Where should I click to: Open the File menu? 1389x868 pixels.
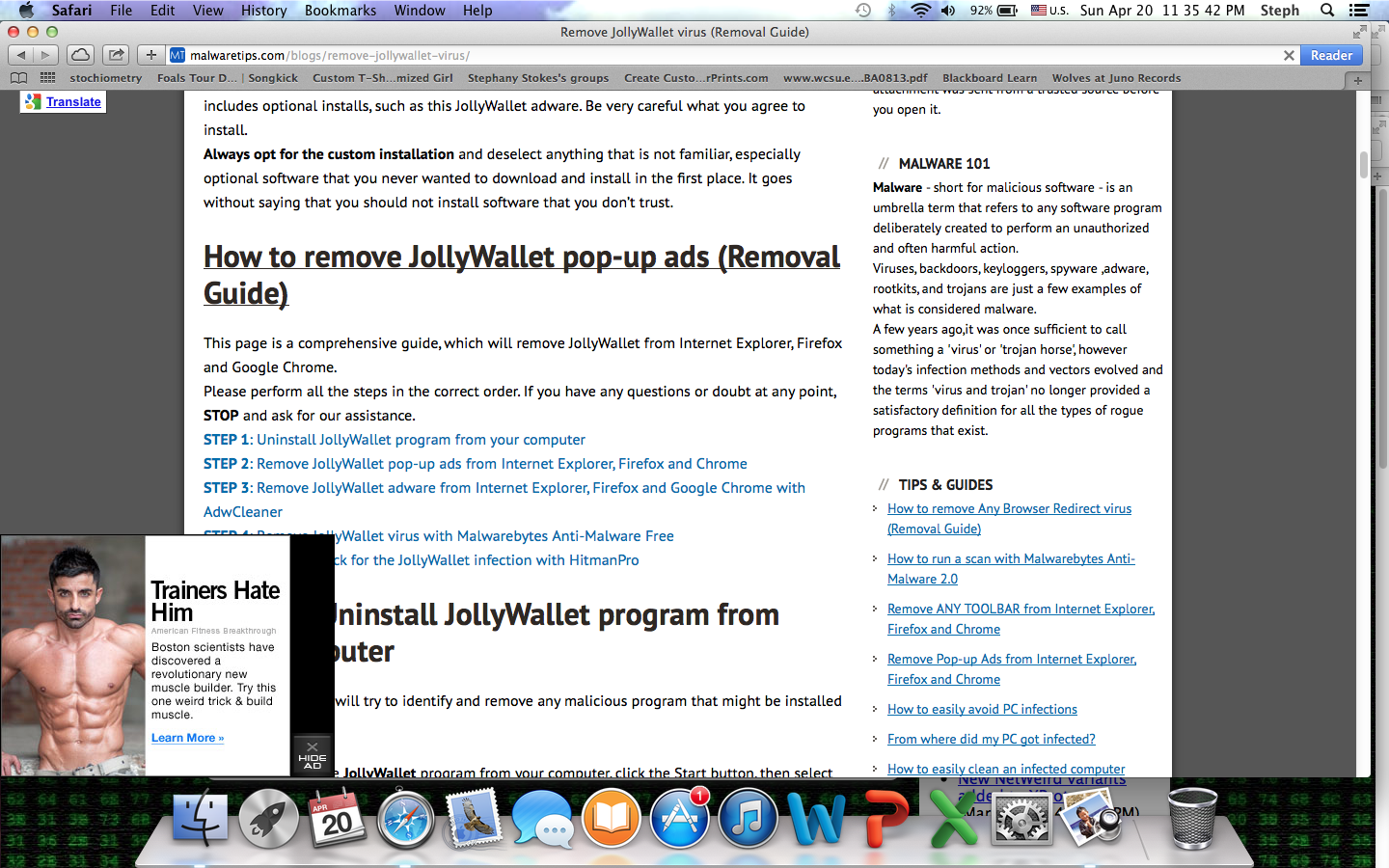122,11
